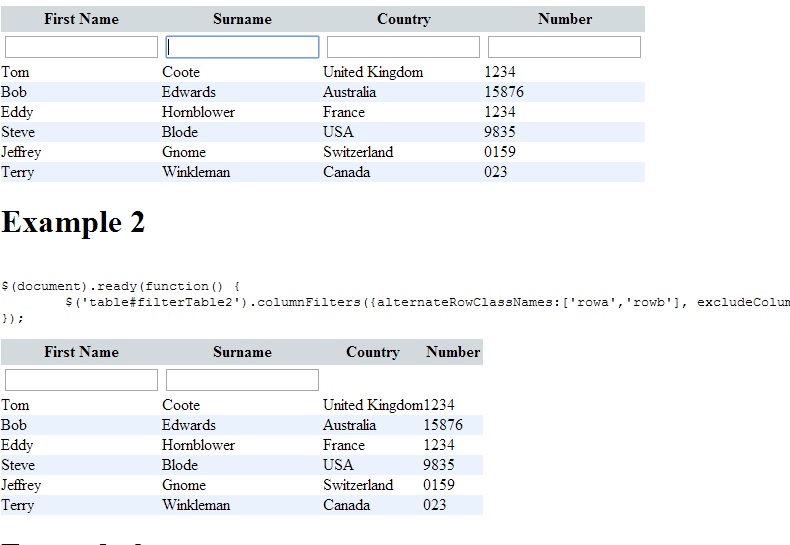Select the Hornblower cell in top table
This screenshot has height=545, width=790.
(198, 112)
